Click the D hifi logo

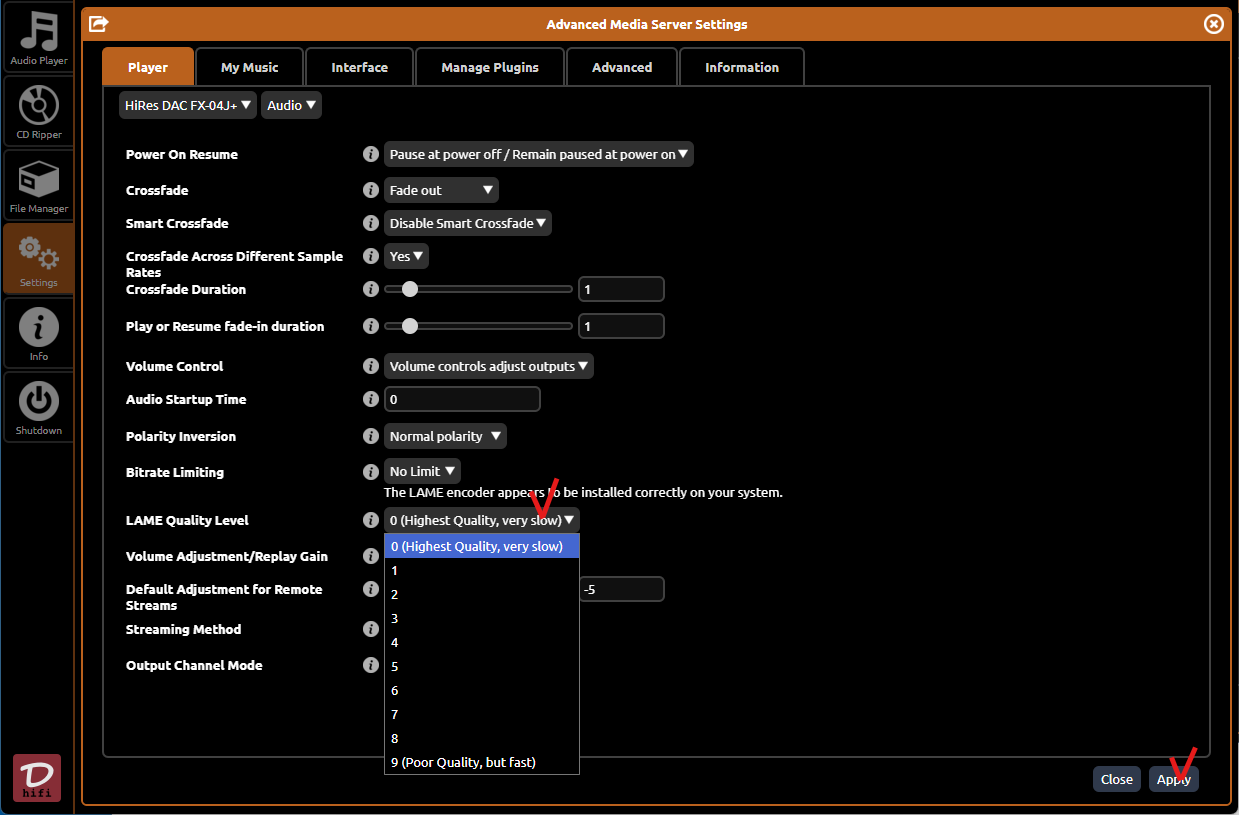tap(37, 777)
